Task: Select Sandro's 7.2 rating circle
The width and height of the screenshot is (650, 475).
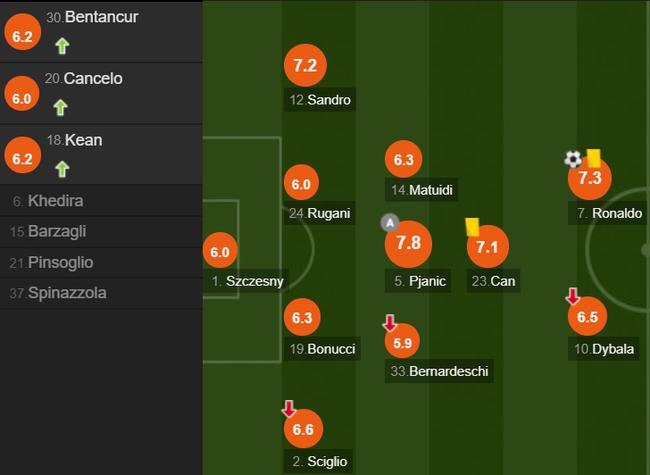Action: click(305, 66)
